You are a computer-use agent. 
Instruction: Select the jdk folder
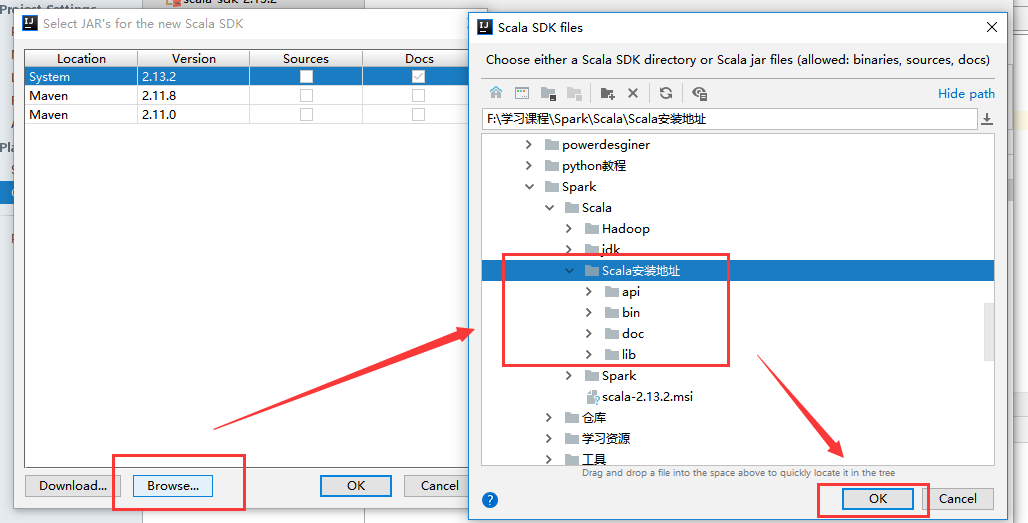(611, 250)
